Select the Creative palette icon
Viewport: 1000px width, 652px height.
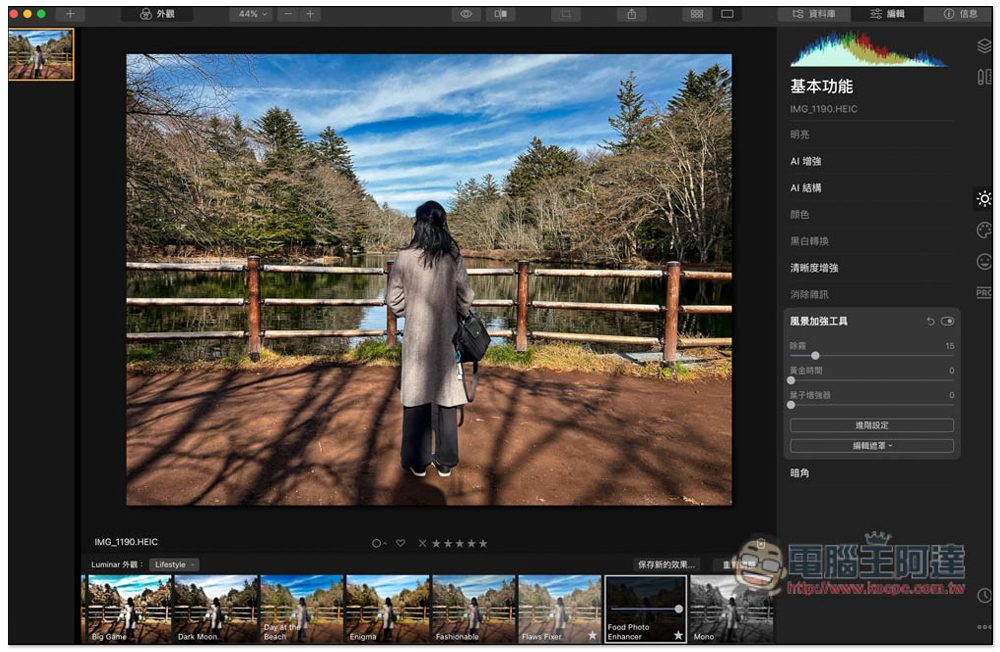click(984, 230)
